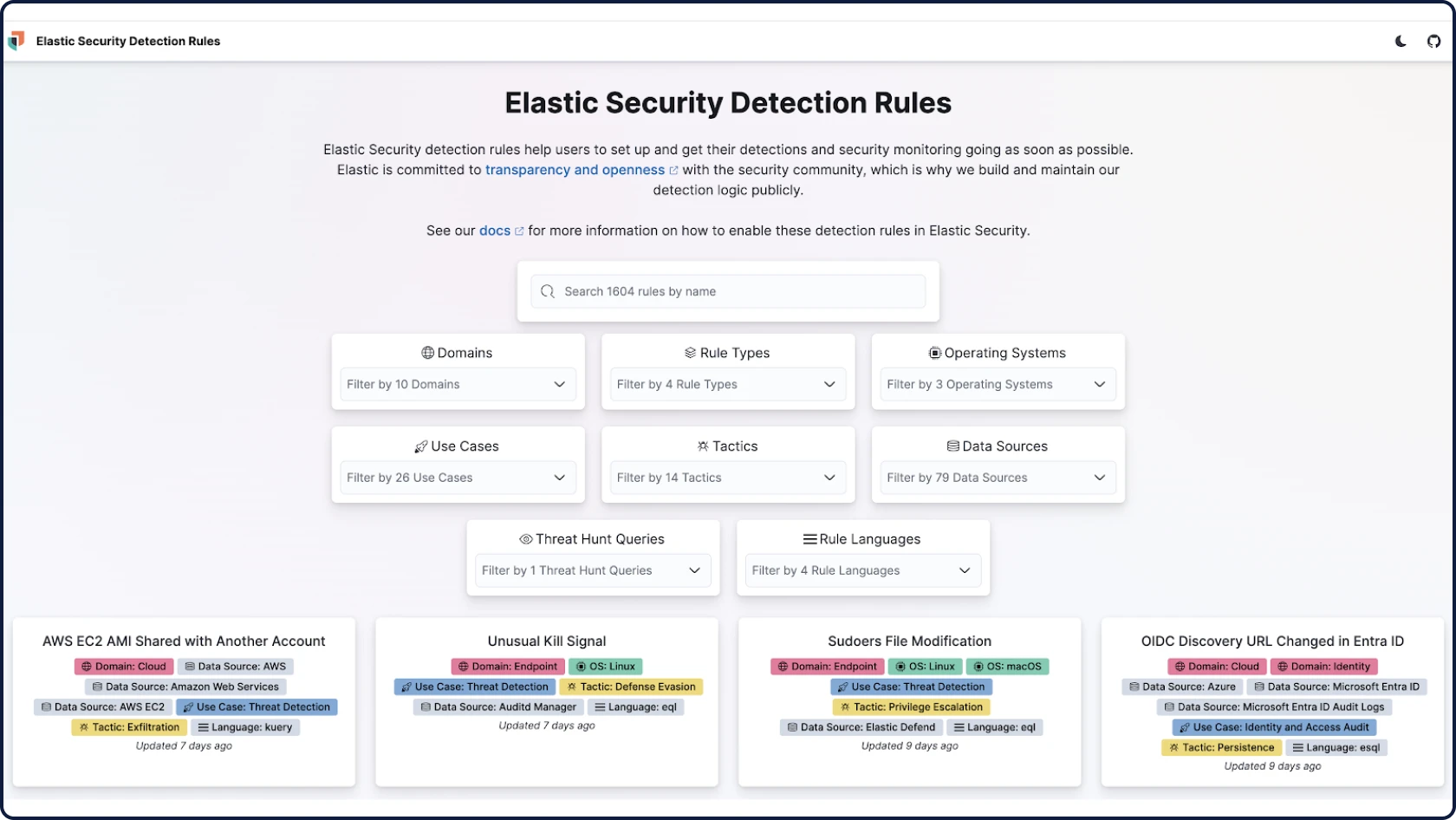This screenshot has width=1456, height=820.
Task: Click the Domains globe icon
Action: tap(427, 353)
